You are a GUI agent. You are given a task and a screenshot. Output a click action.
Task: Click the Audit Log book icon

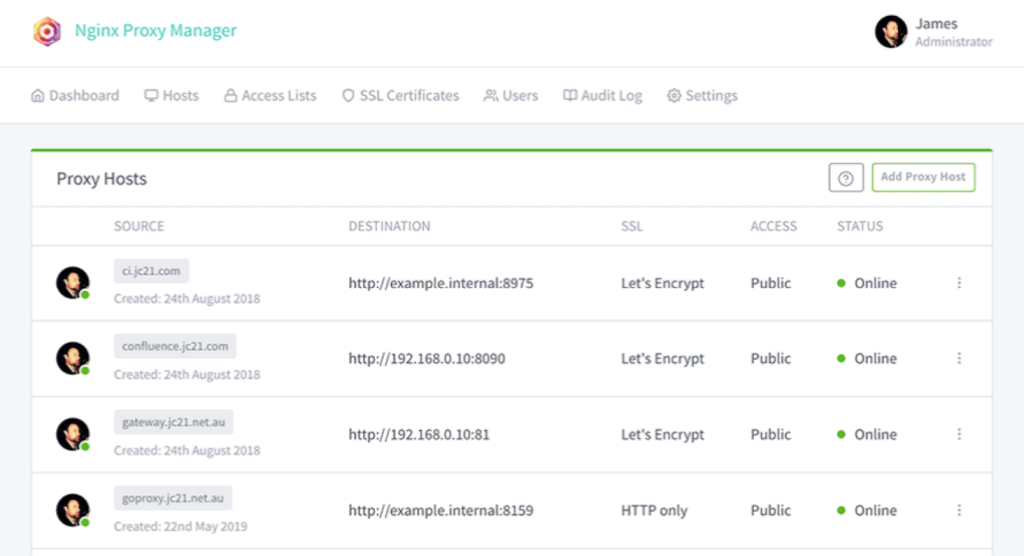point(570,95)
